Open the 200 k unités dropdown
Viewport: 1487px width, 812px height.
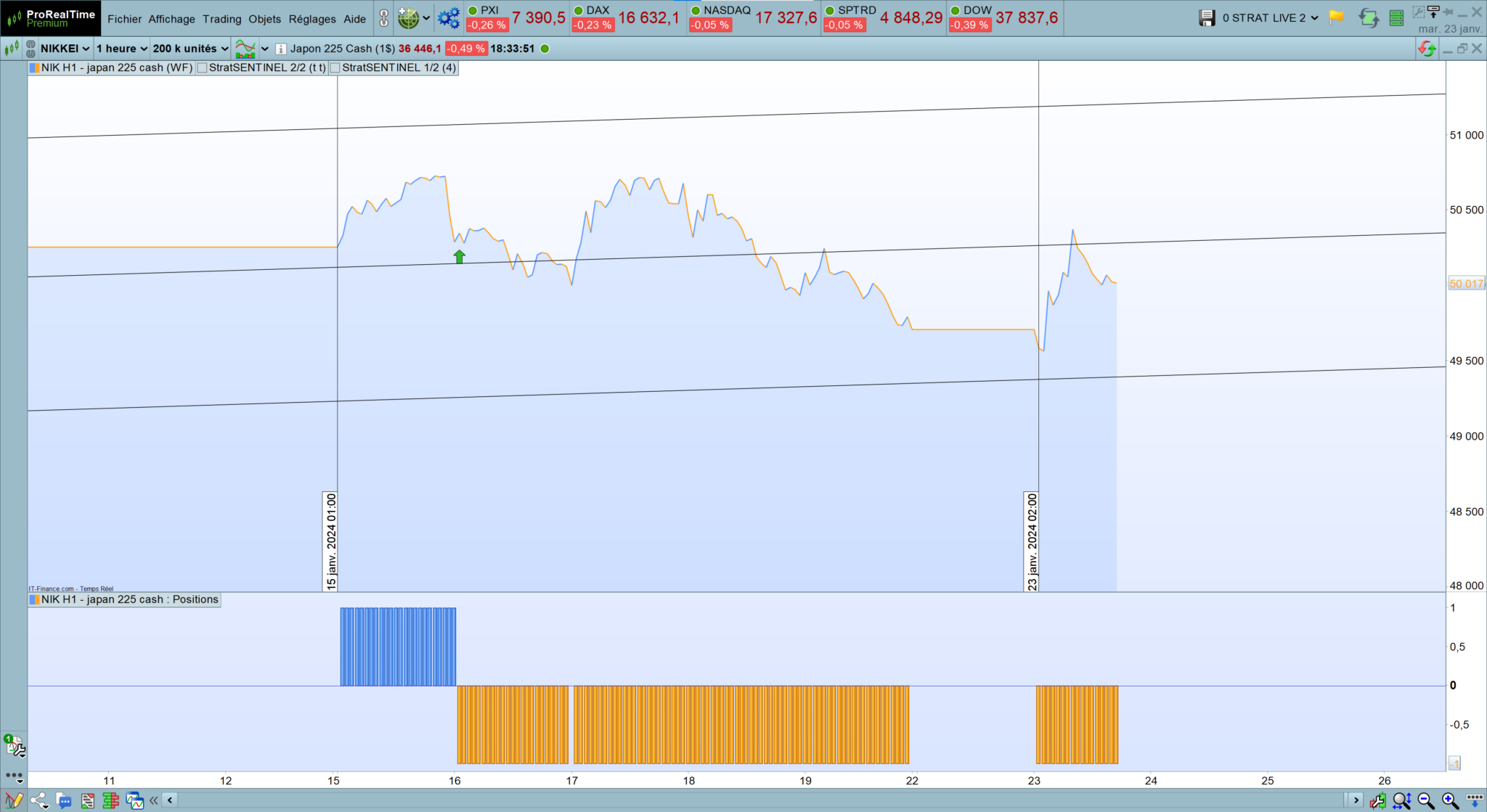[x=190, y=49]
